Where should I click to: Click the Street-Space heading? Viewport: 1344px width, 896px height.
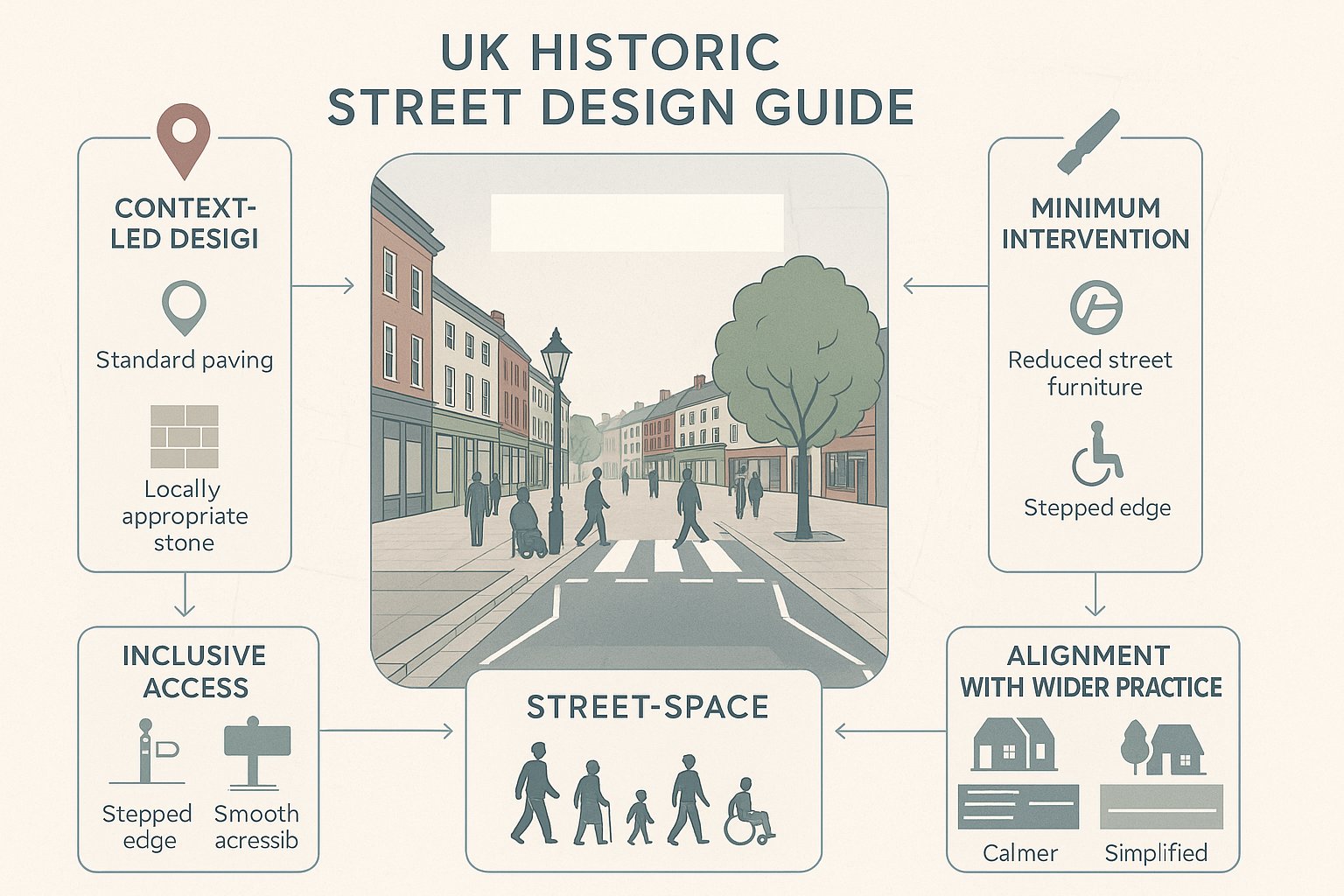tap(647, 707)
